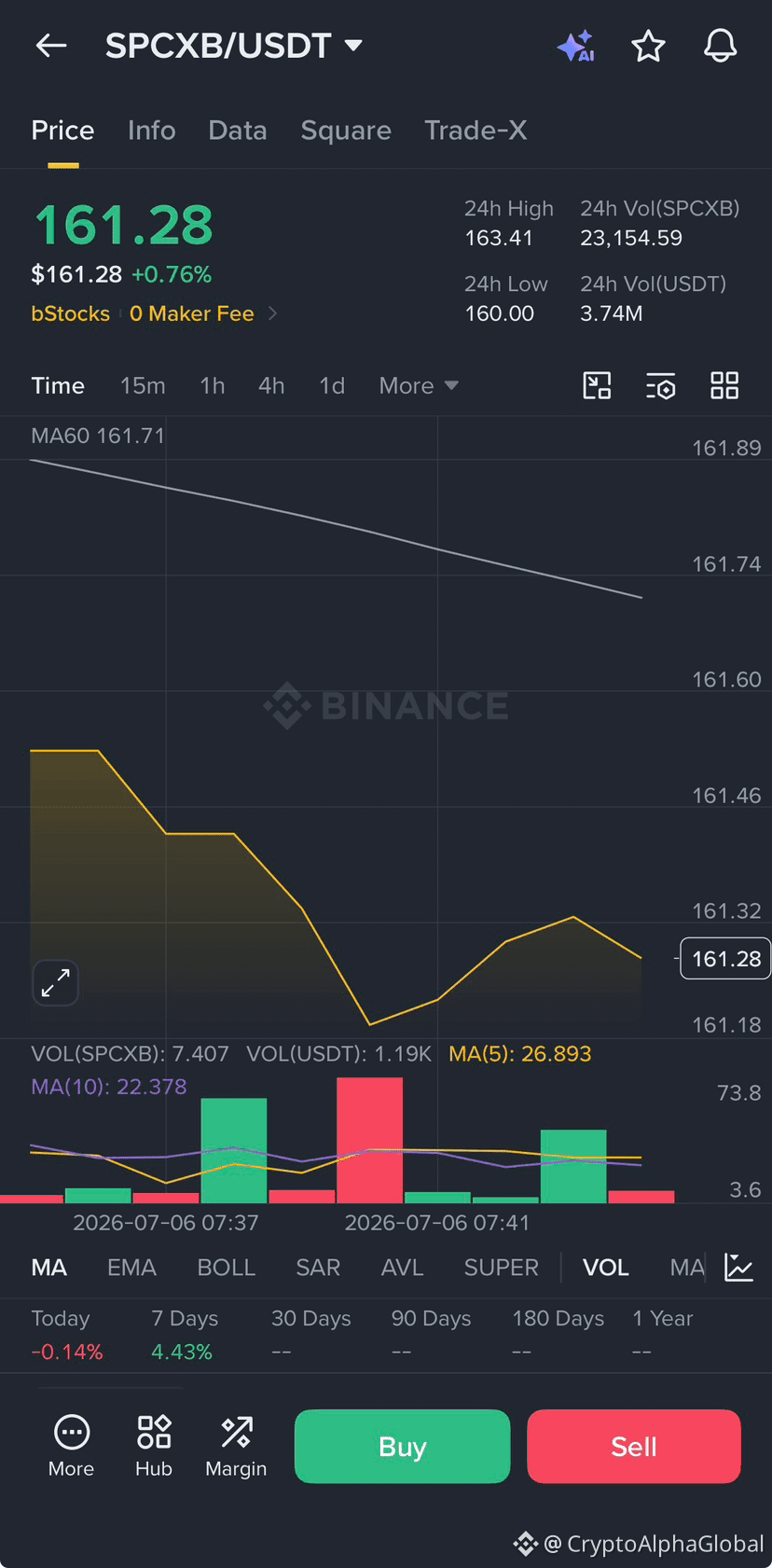Toggle the SUPER indicator
This screenshot has height=1568, width=772.
click(502, 1268)
